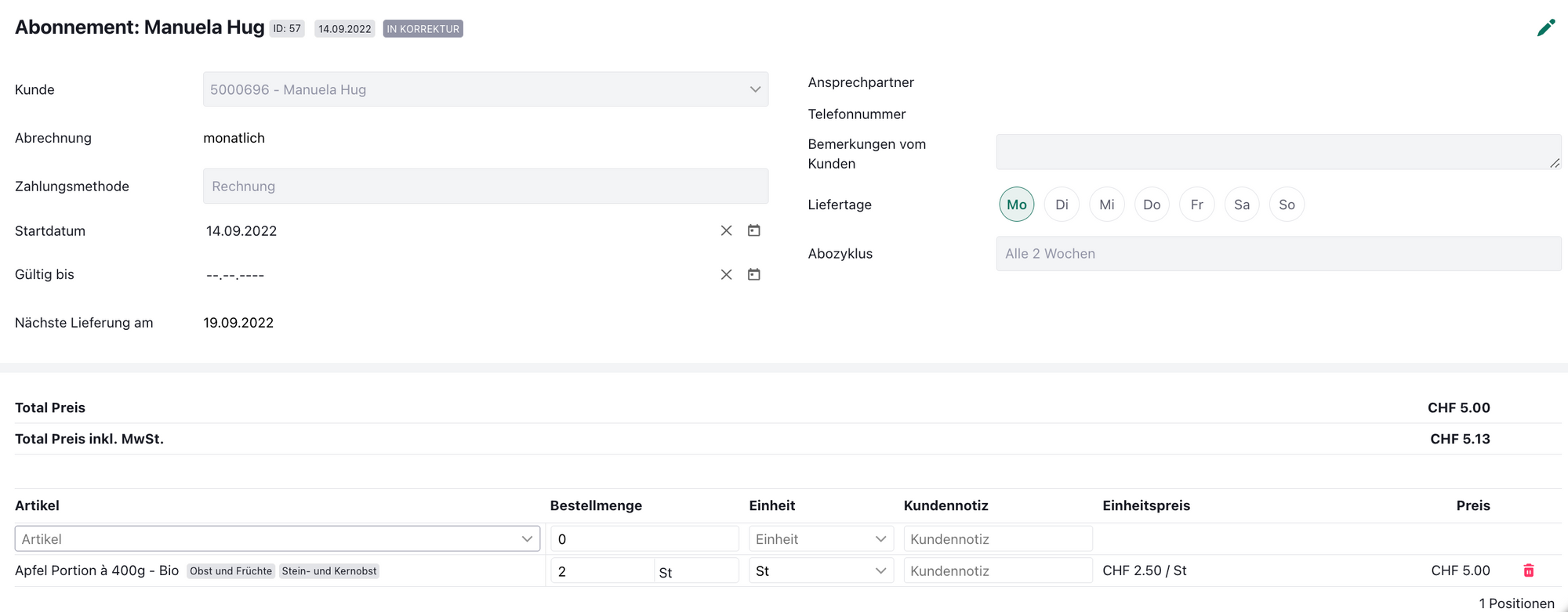Click the Apfel quantity field showing 2
1568x612 pixels.
coord(601,571)
